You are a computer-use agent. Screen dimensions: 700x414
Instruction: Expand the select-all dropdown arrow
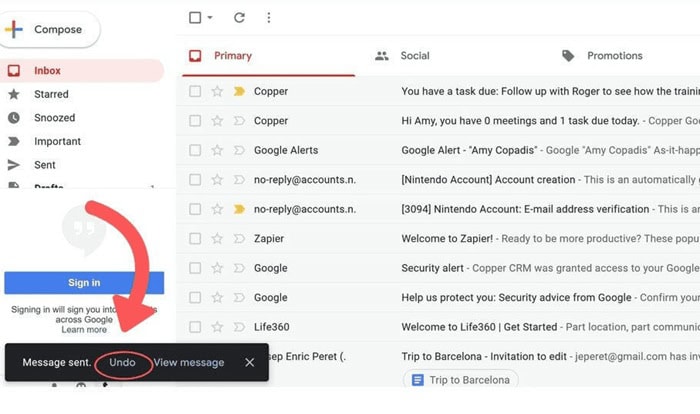click(210, 18)
